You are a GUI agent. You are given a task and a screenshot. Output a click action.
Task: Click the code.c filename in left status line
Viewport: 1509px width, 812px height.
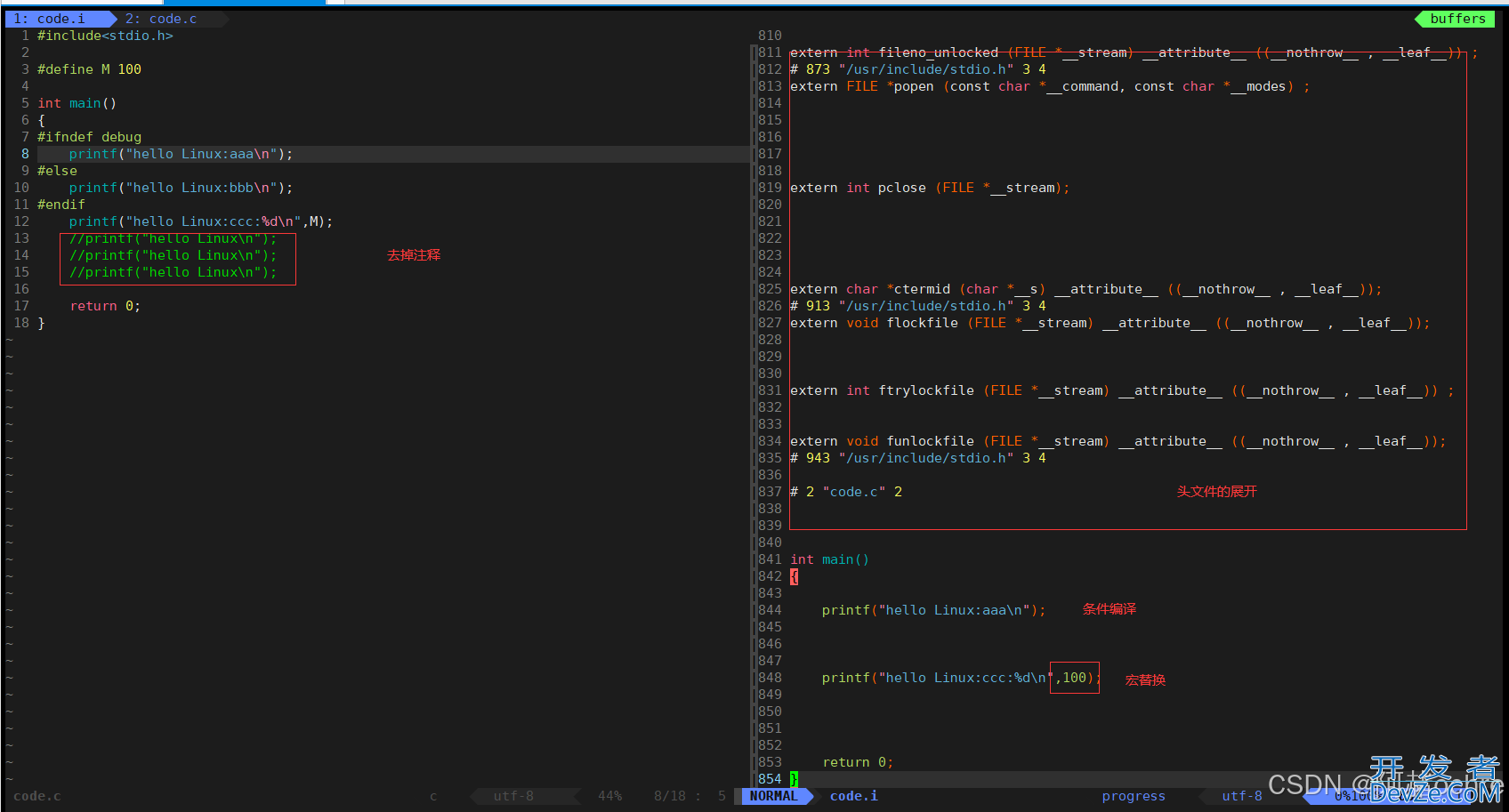[37, 796]
